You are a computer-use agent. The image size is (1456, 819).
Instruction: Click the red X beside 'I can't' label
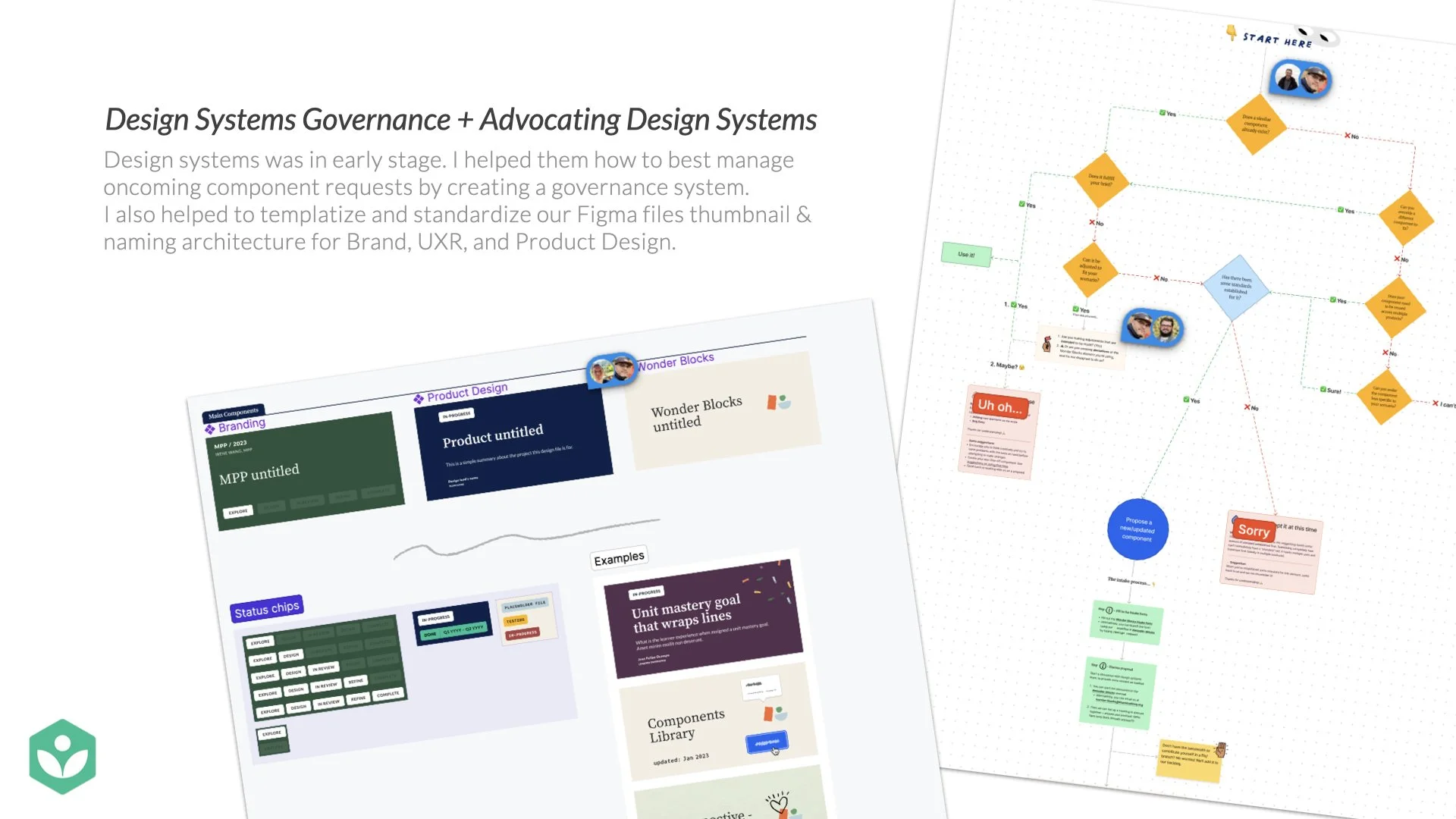[1436, 403]
